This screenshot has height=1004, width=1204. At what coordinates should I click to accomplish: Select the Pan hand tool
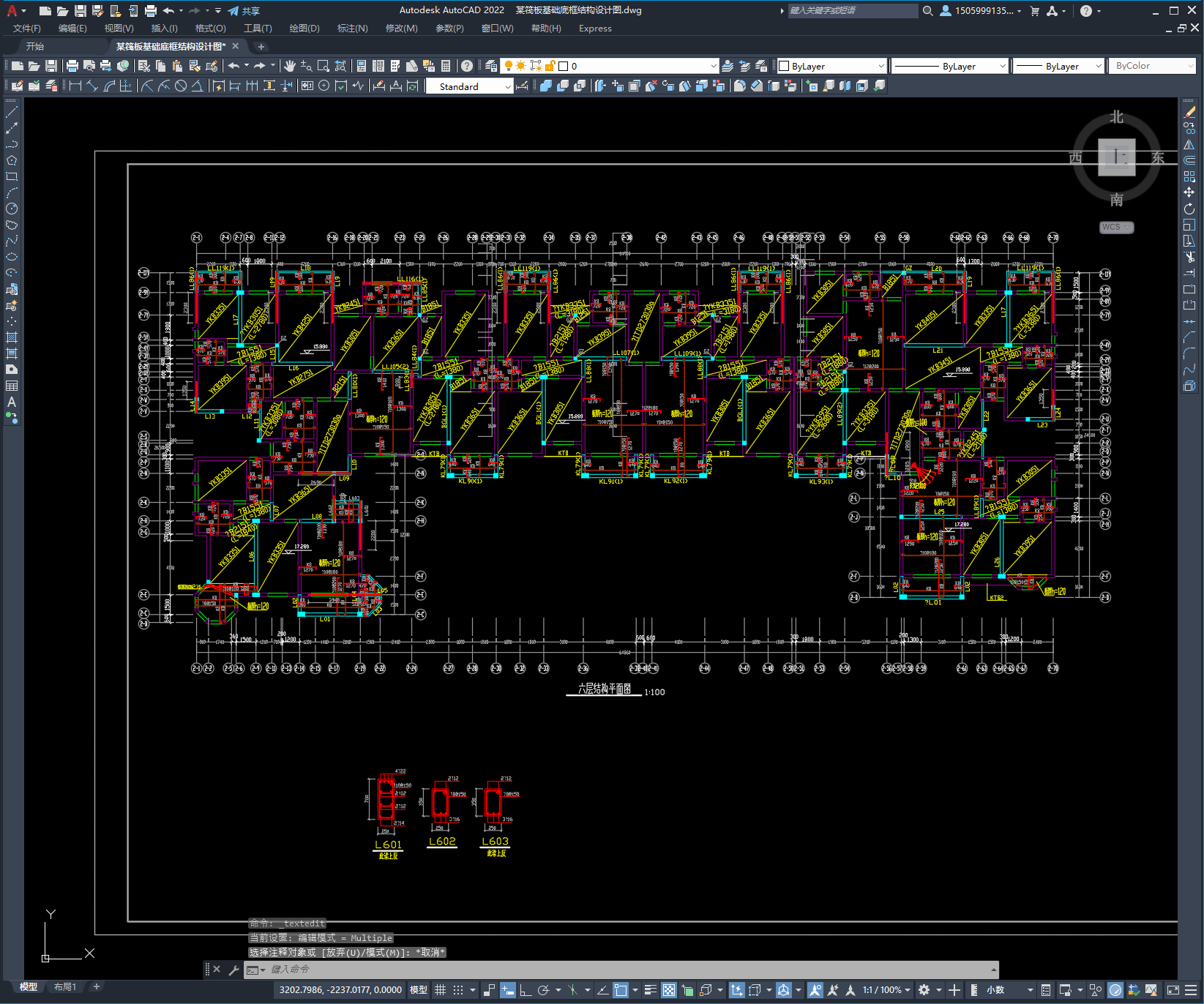tap(290, 66)
